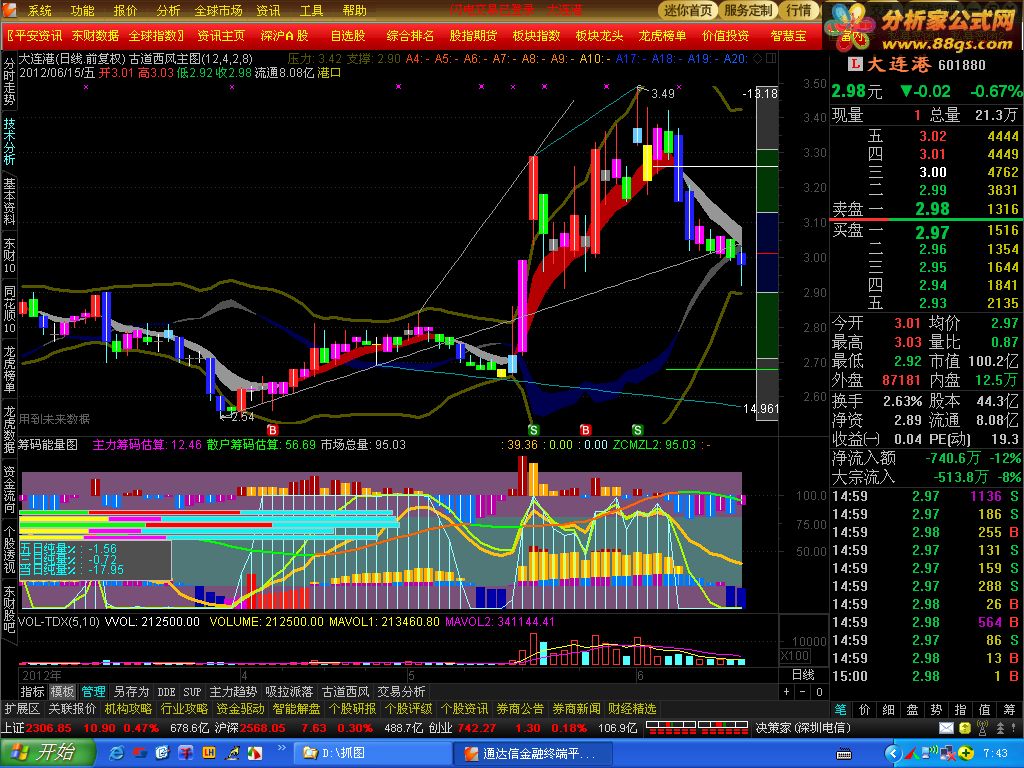Click the 上证 index value 2306.85
This screenshot has width=1024, height=768.
pyautogui.click(x=49, y=728)
